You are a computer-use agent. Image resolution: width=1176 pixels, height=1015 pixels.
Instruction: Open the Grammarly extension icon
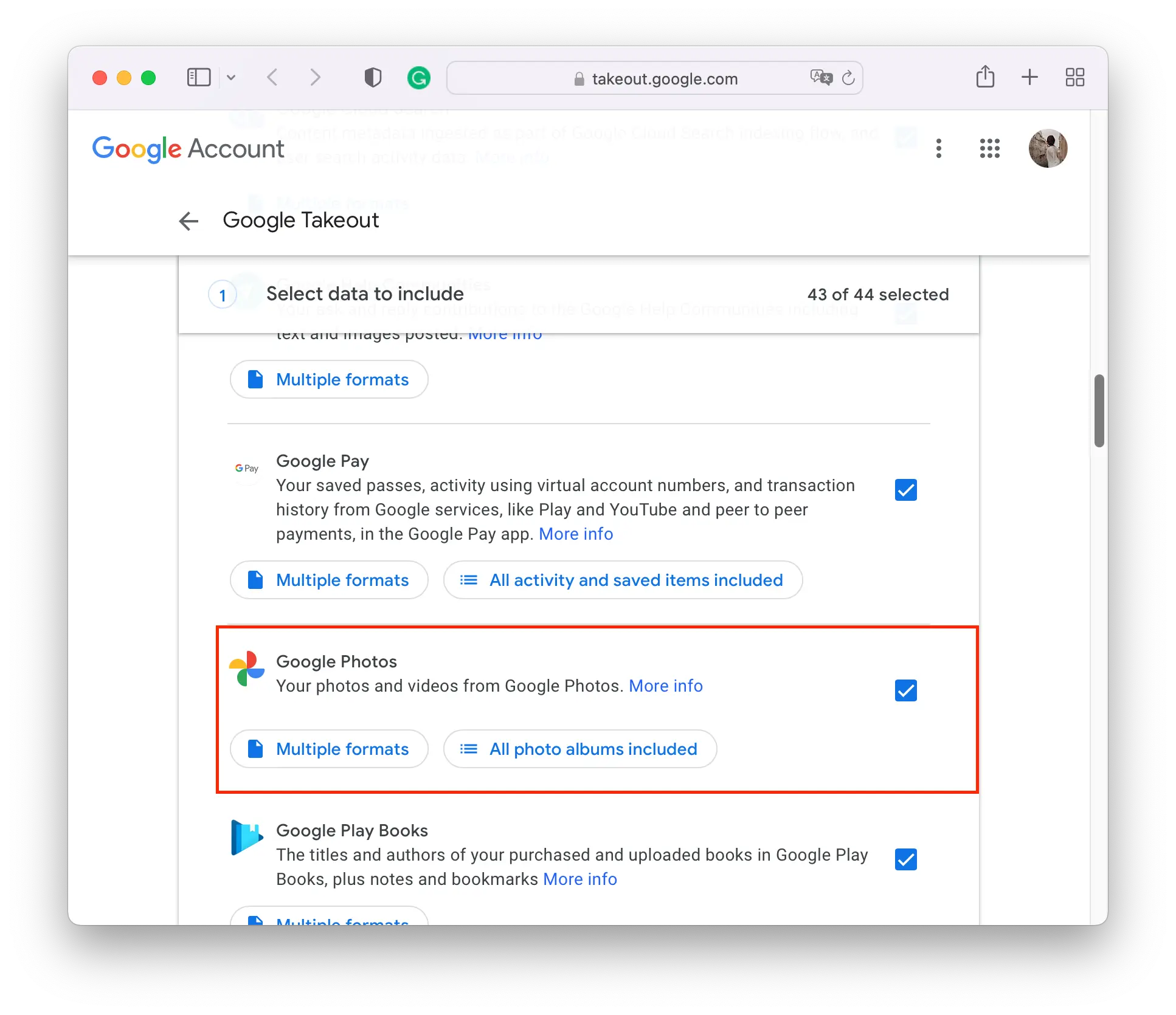point(418,78)
